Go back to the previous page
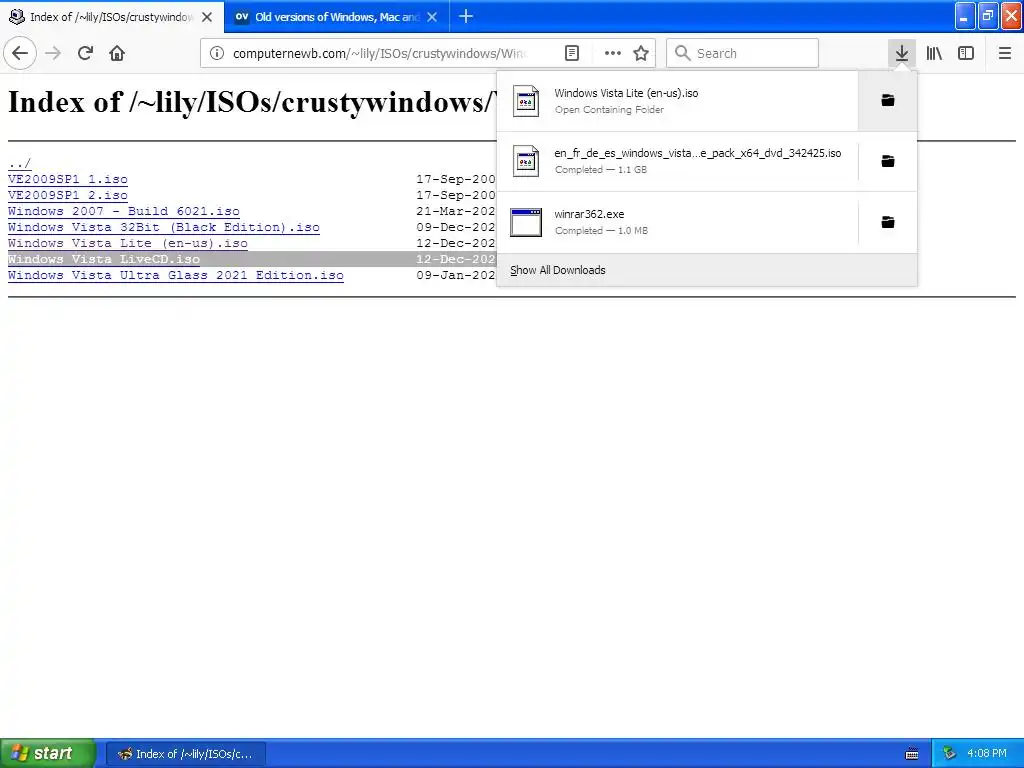The image size is (1024, 768). [20, 53]
